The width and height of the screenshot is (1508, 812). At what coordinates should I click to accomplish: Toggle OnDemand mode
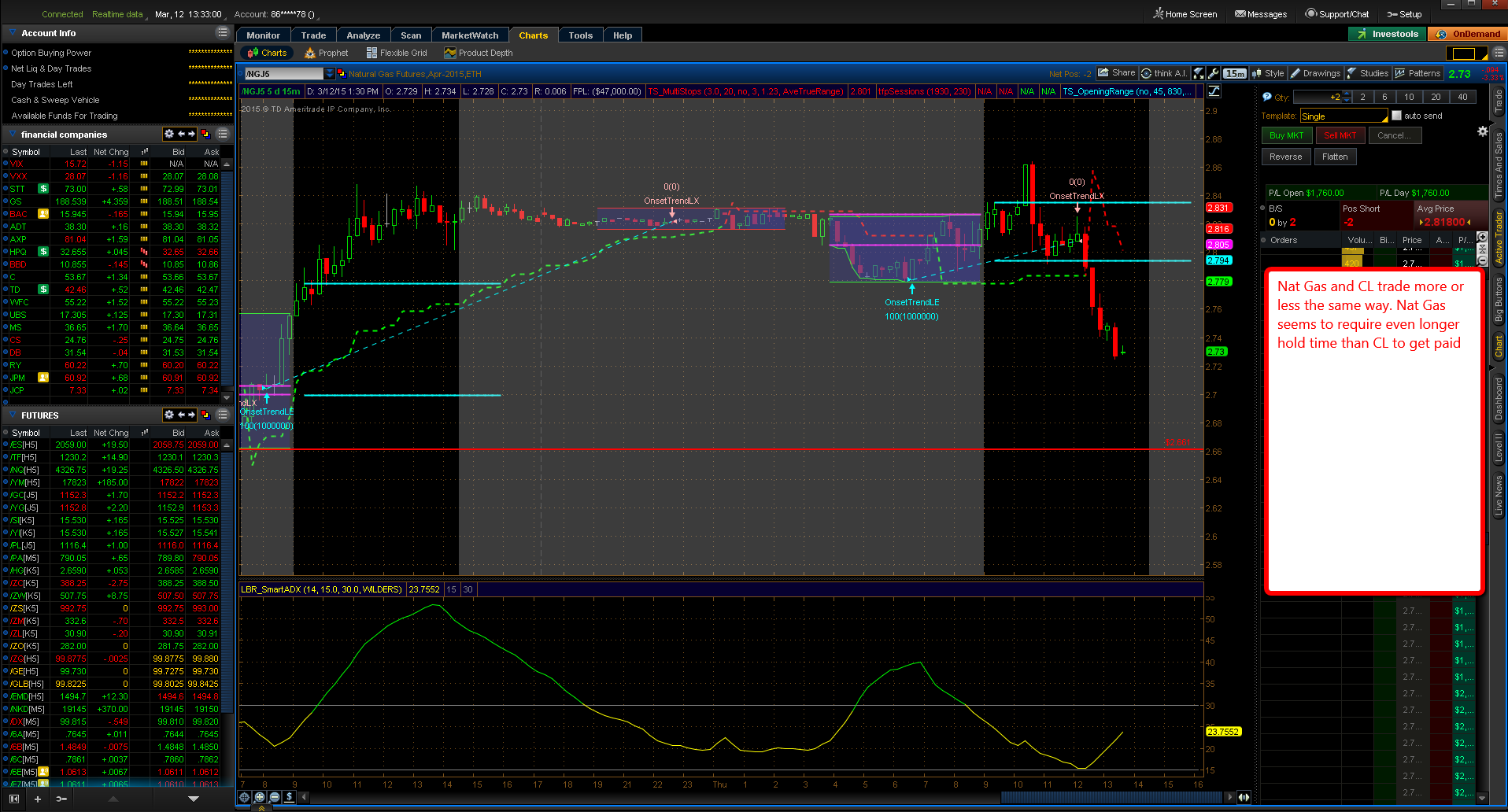pos(1468,34)
